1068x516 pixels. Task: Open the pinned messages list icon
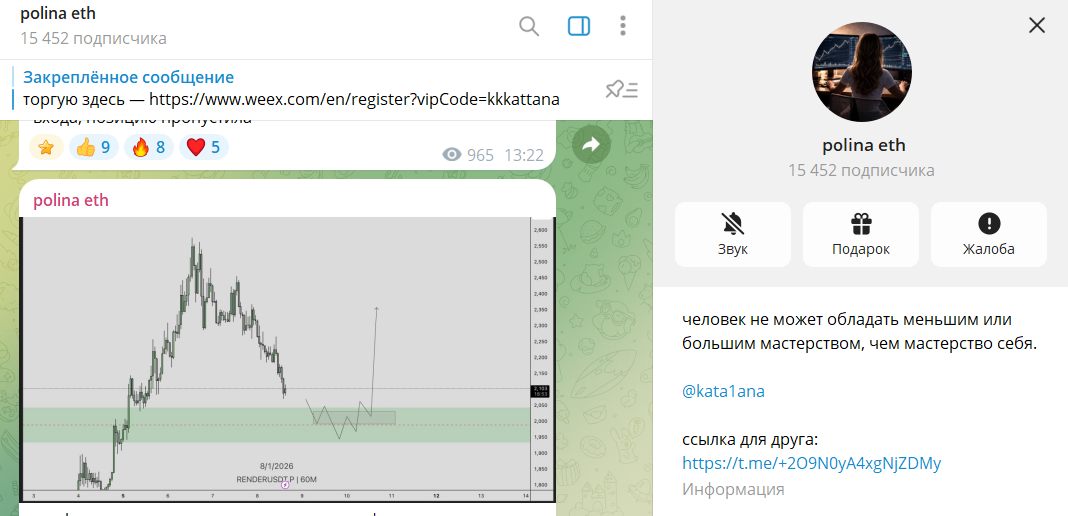point(621,90)
